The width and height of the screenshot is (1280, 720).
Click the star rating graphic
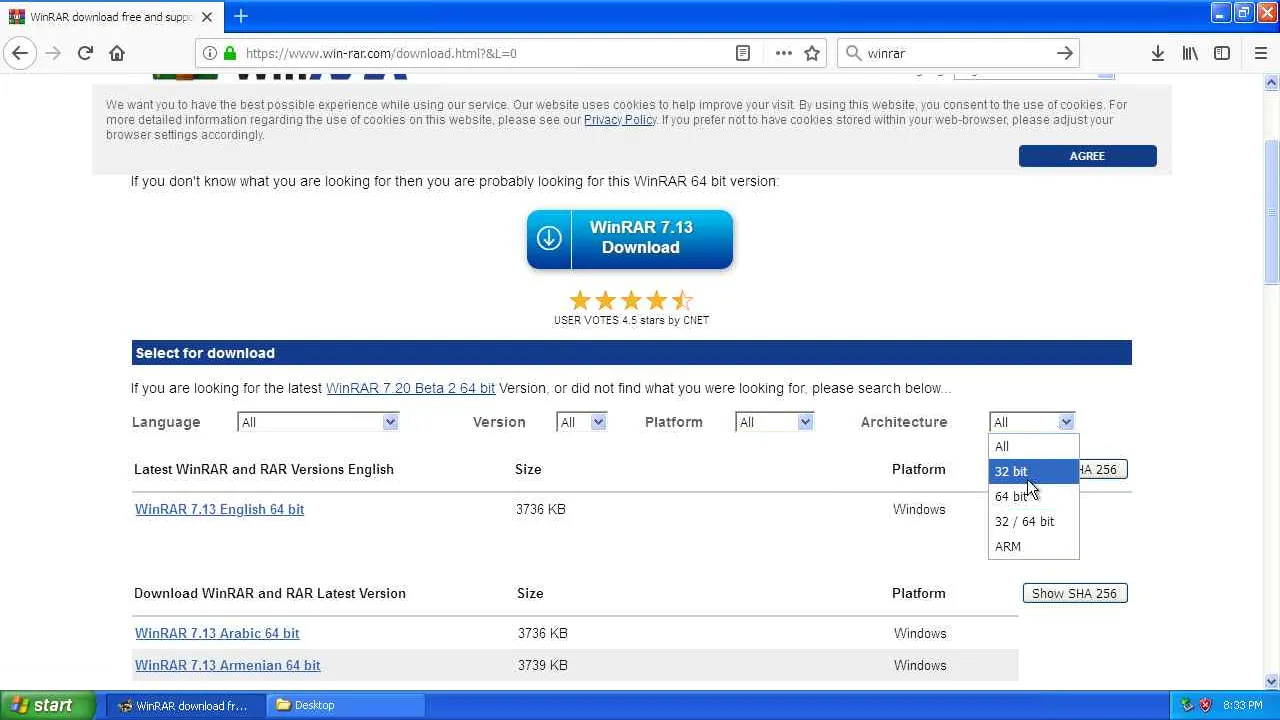point(631,300)
